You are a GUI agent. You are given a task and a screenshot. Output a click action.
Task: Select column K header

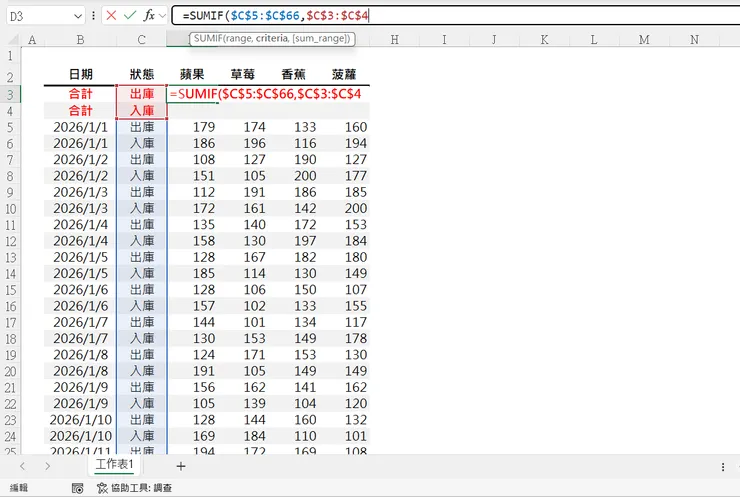pyautogui.click(x=544, y=40)
